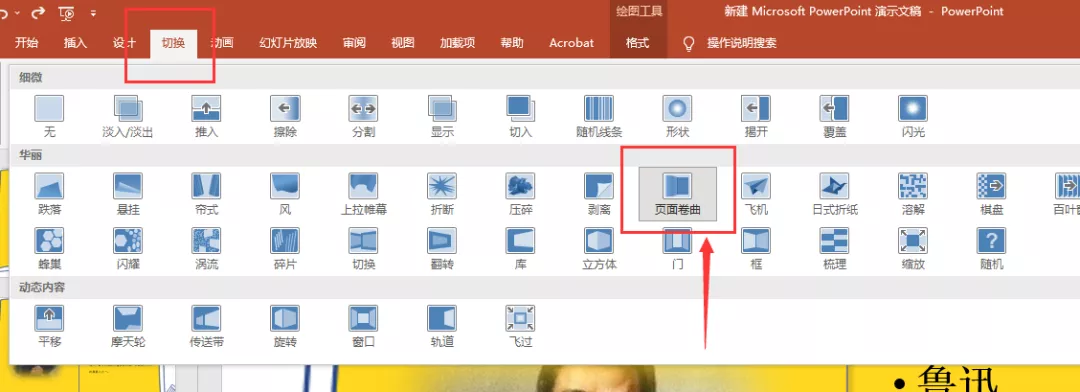Apply the 溶解 dissolve transition
The height and width of the screenshot is (392, 1080).
913,194
